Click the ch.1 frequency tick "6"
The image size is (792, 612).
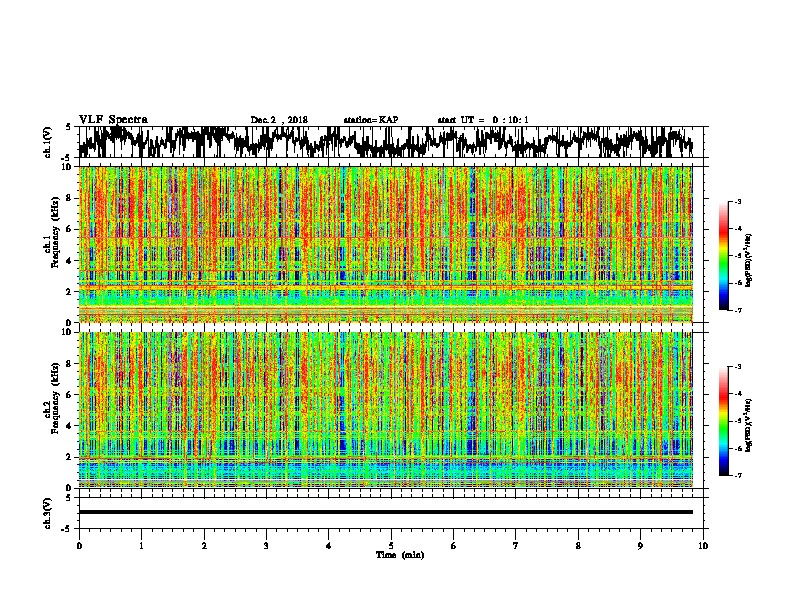[69, 230]
